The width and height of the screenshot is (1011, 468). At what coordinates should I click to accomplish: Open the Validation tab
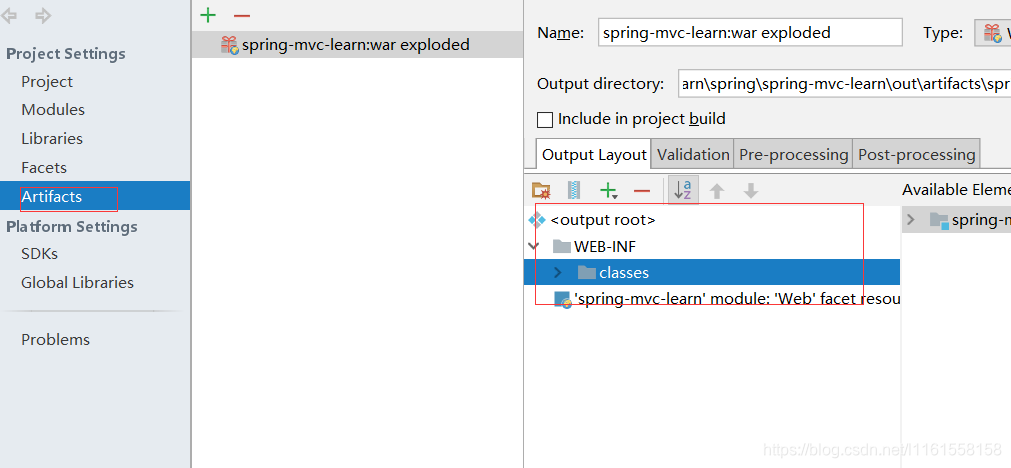[693, 155]
